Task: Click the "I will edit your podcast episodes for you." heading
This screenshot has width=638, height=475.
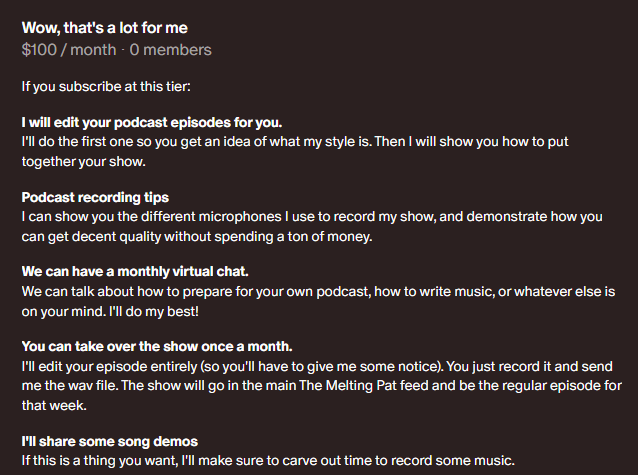Action: tap(152, 123)
